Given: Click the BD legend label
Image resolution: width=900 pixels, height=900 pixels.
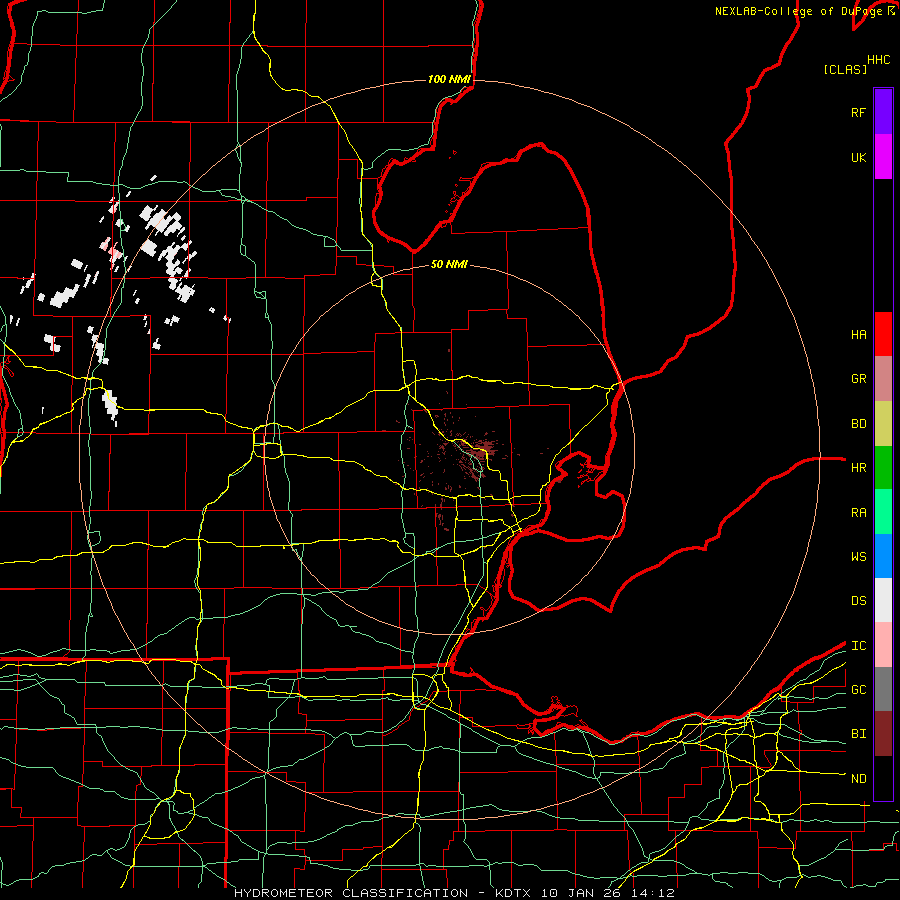Looking at the screenshot, I should pyautogui.click(x=858, y=424).
